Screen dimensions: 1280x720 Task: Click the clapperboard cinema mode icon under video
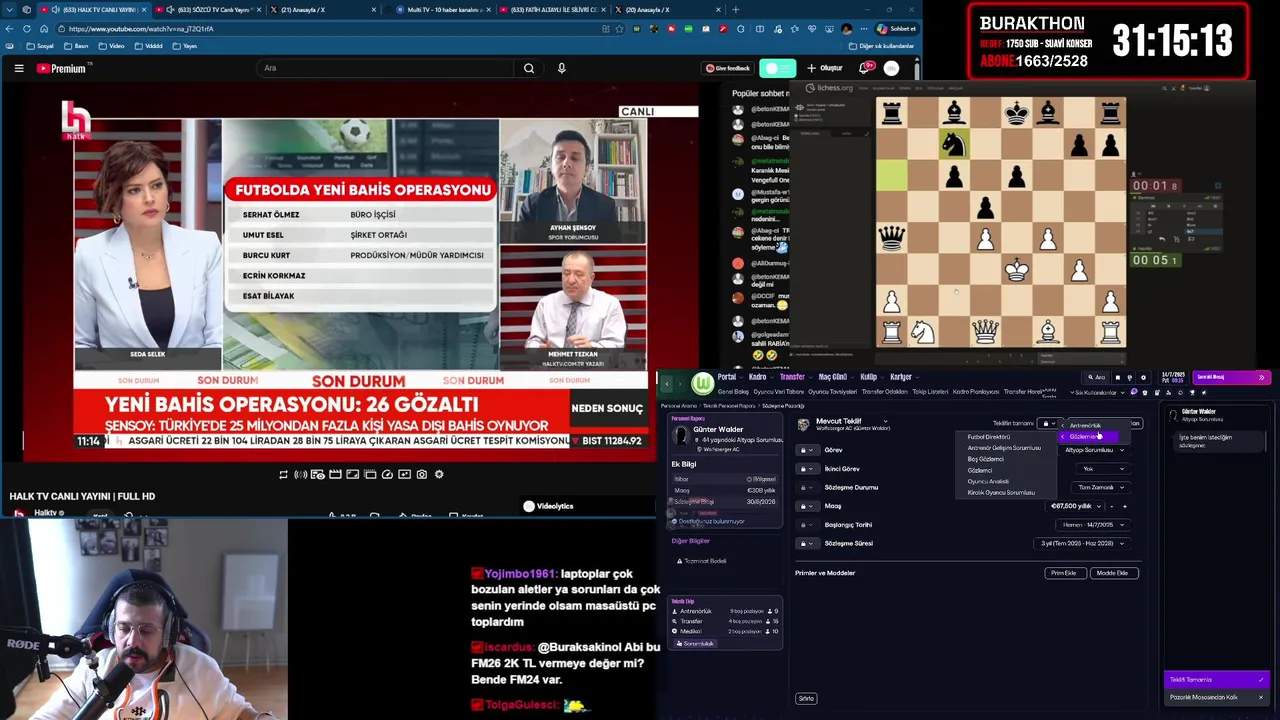click(335, 474)
